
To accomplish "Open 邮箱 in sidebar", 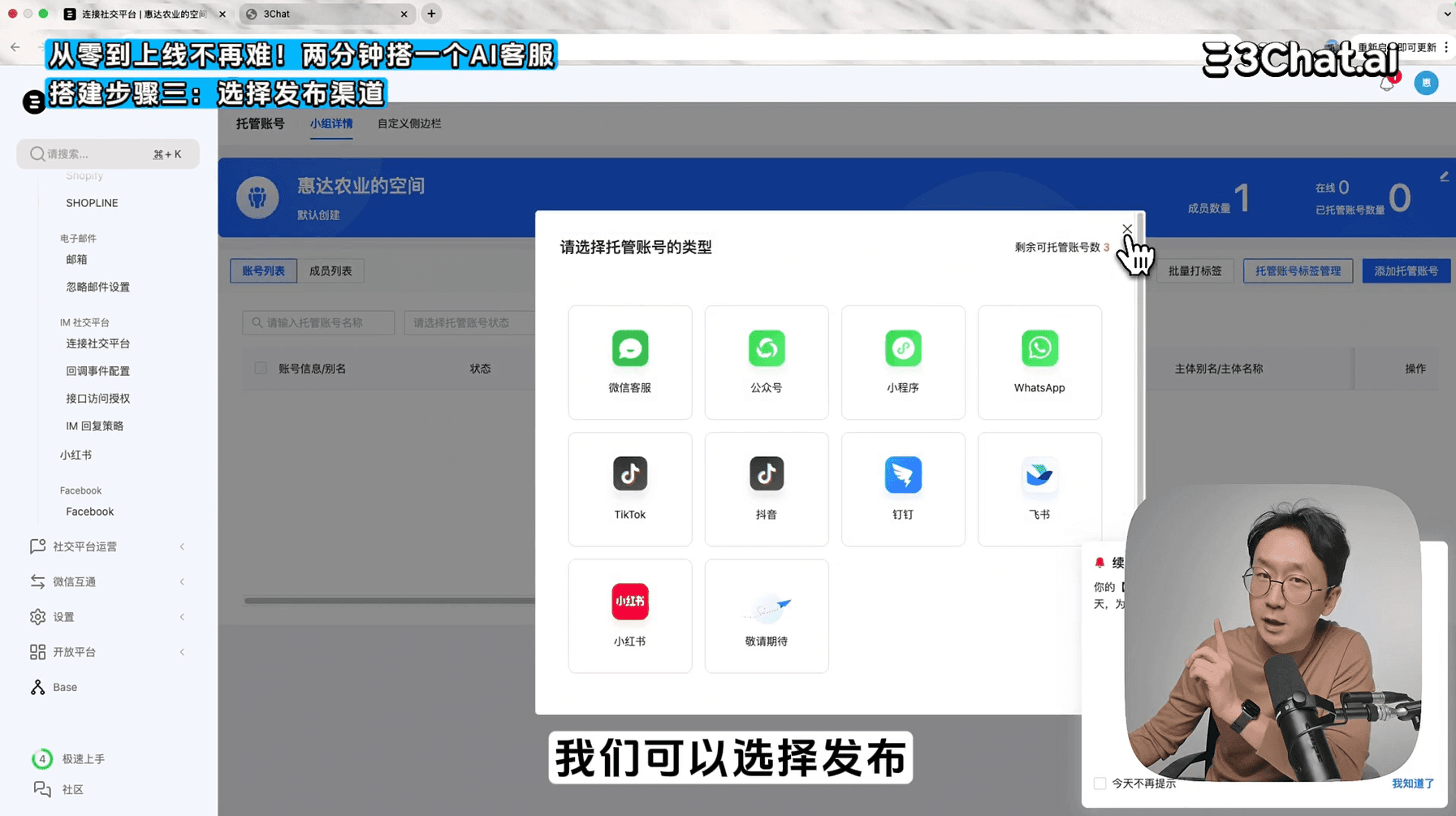I will point(76,260).
